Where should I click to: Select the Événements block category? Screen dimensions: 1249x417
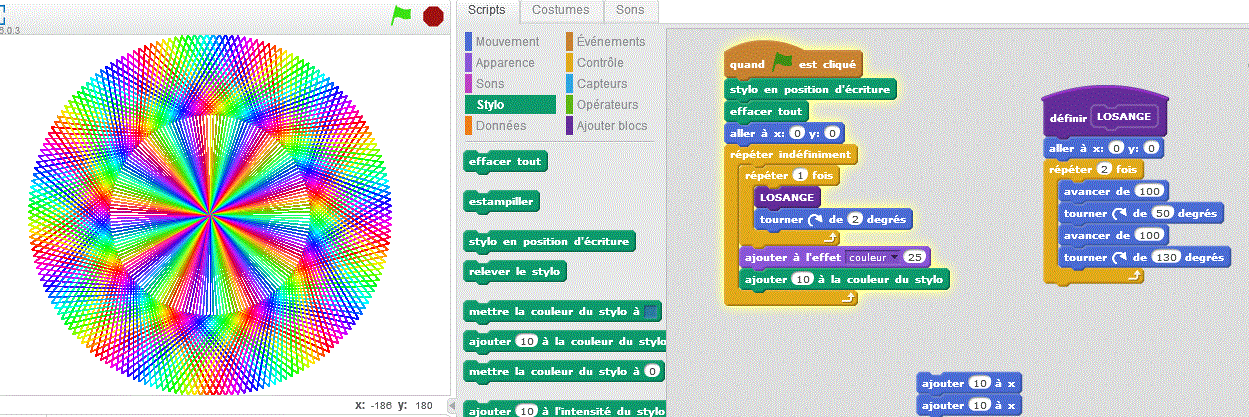point(608,42)
